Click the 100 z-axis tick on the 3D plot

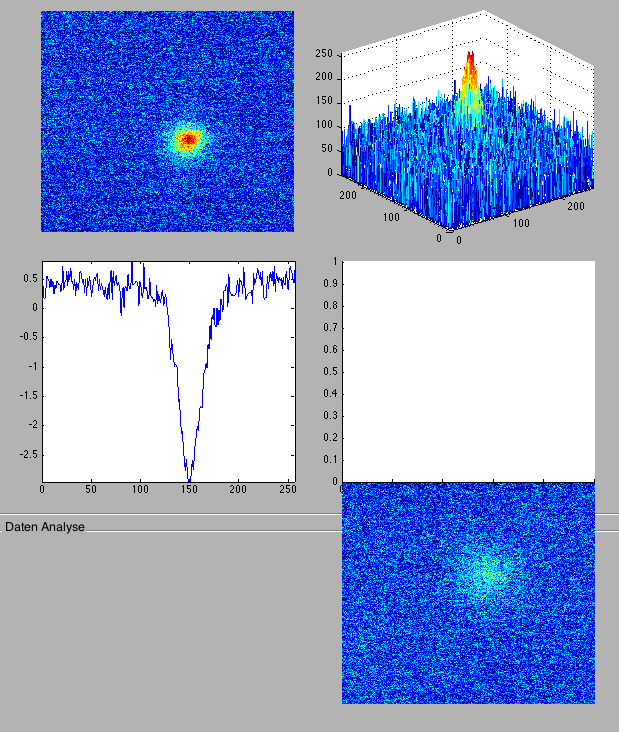click(x=323, y=125)
